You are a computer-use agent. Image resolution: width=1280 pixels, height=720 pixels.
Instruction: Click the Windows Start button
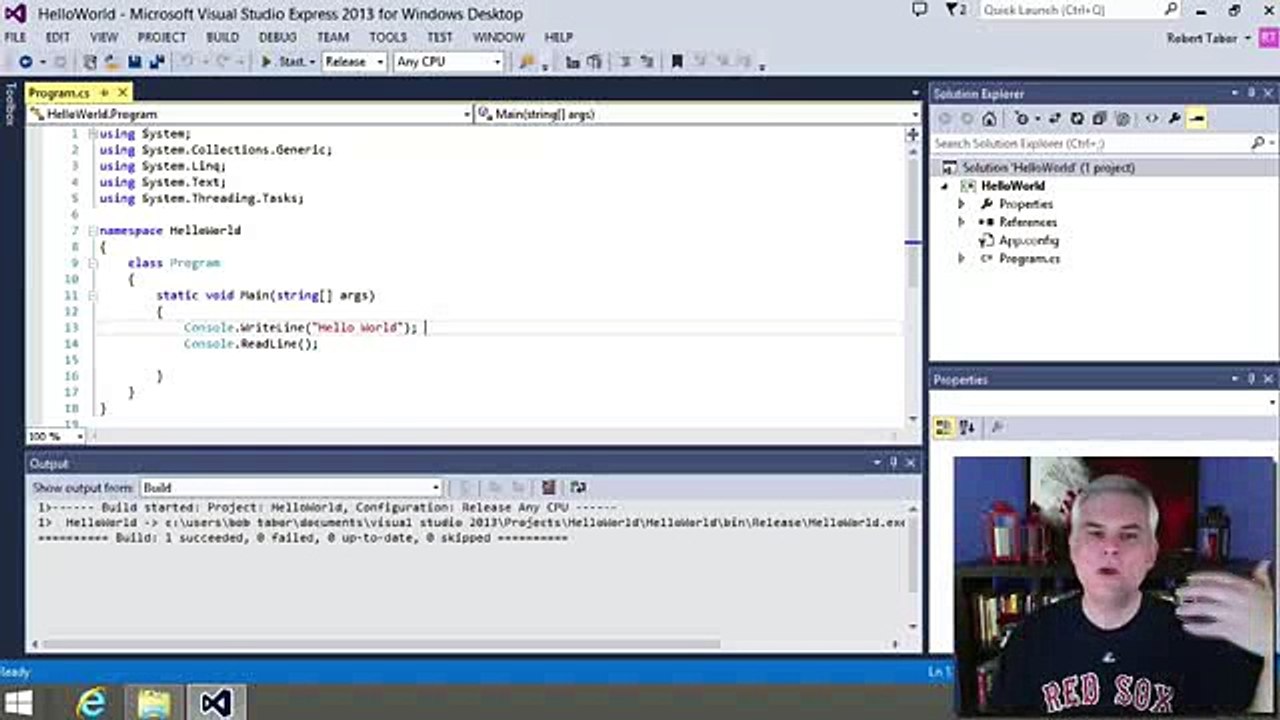point(18,703)
